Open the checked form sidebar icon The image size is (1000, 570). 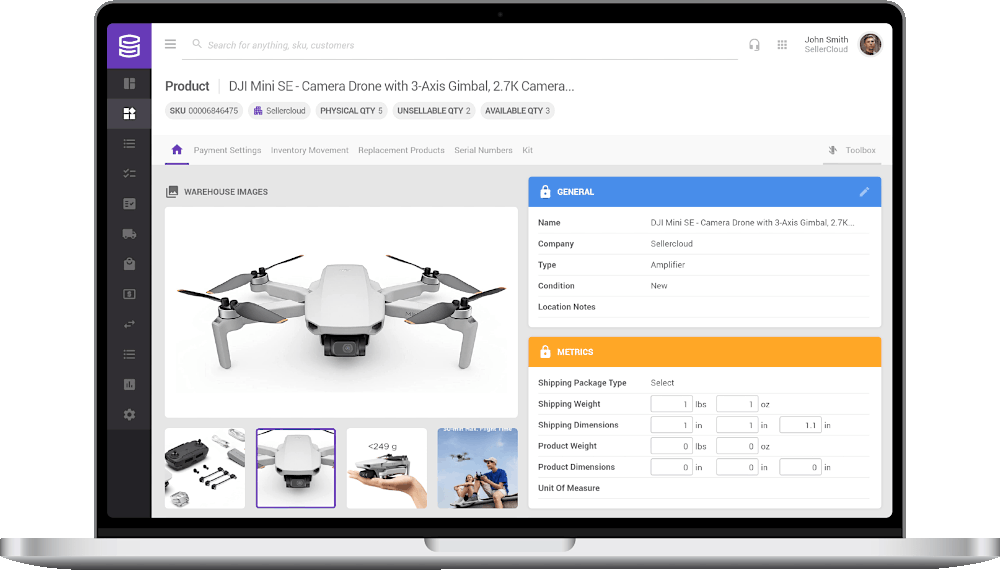tap(129, 204)
